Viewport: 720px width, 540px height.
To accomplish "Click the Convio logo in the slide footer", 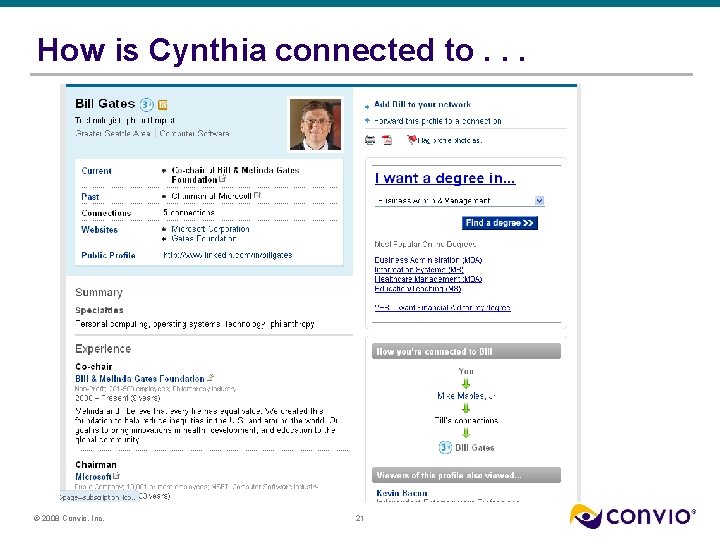I will (x=632, y=516).
